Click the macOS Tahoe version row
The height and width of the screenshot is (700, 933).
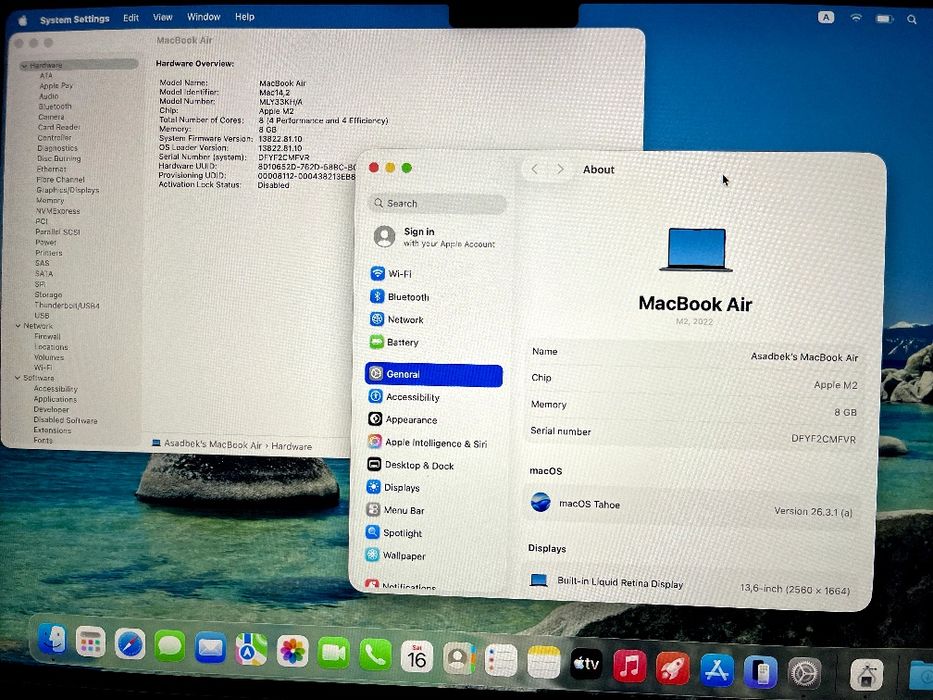click(692, 507)
